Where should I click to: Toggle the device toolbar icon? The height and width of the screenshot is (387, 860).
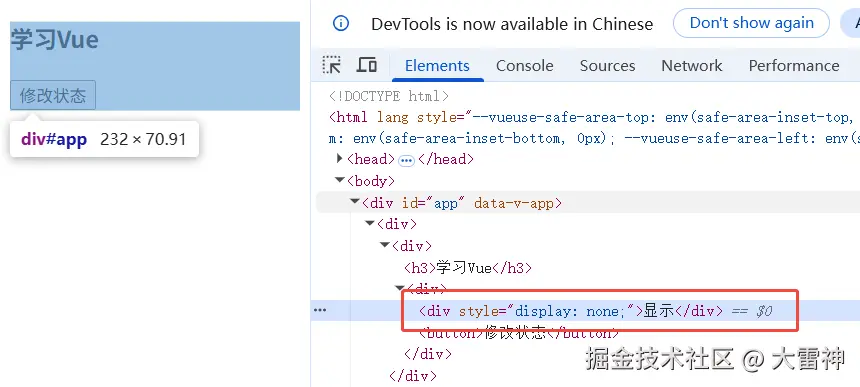tap(366, 65)
